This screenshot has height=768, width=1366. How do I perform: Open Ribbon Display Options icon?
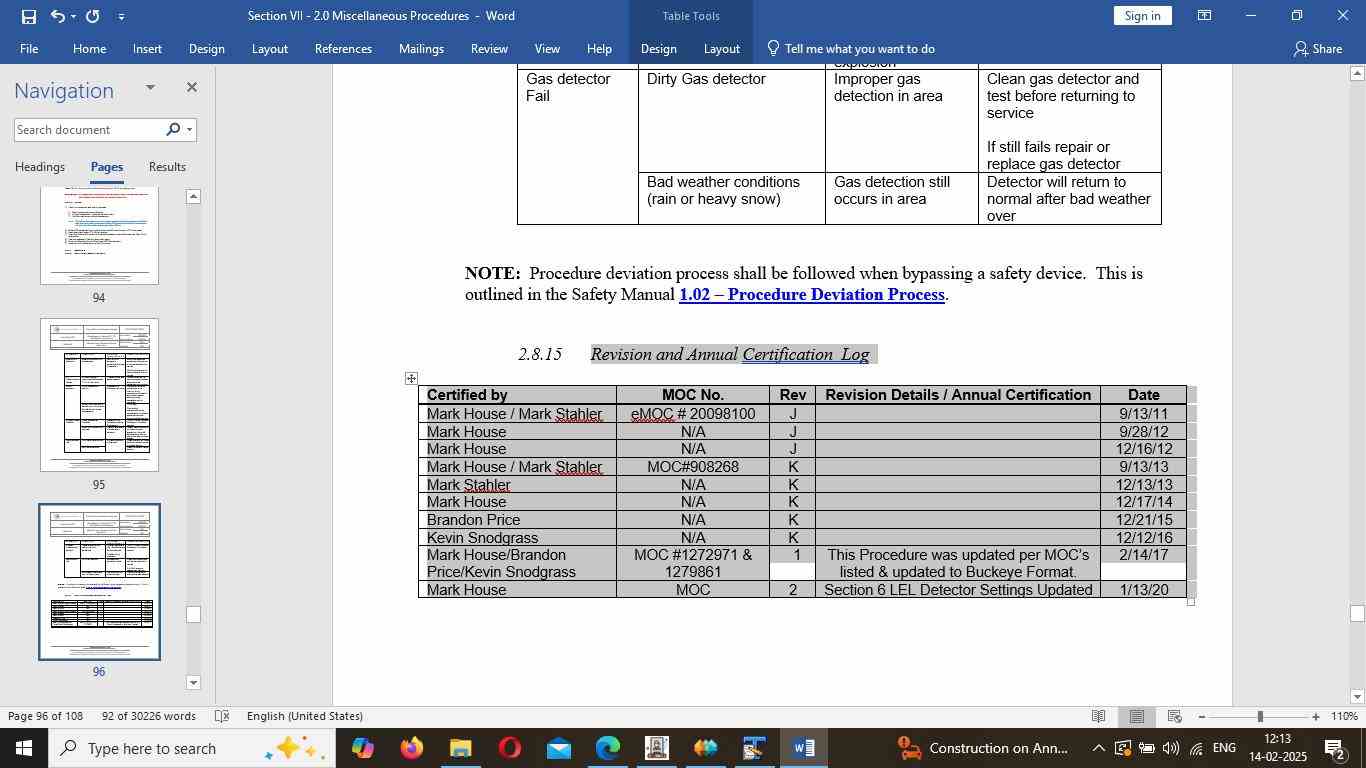click(1205, 16)
